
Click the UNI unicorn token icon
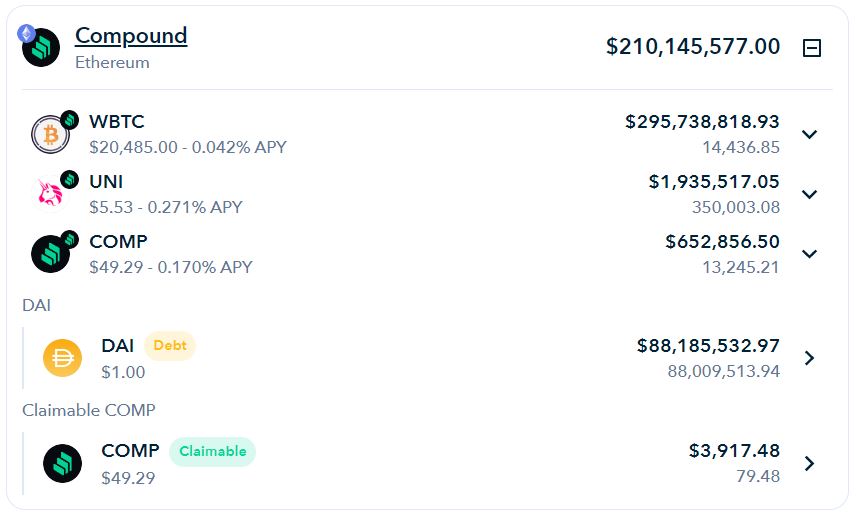tap(50, 193)
